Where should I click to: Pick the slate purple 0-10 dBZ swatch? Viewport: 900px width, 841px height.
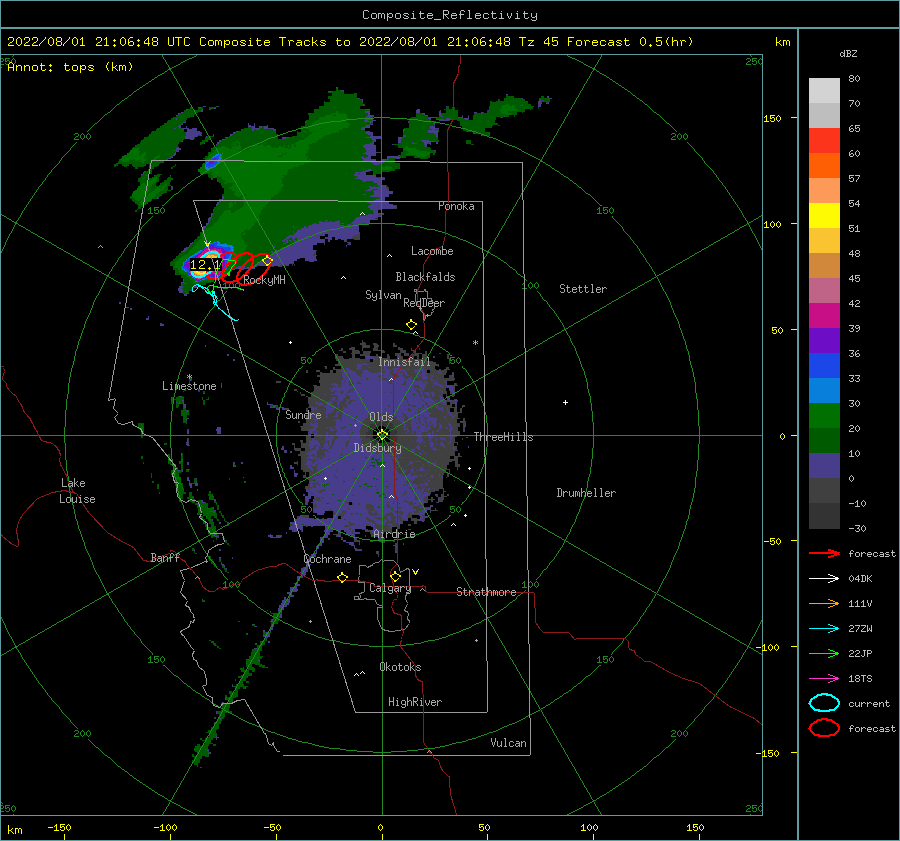pyautogui.click(x=824, y=466)
